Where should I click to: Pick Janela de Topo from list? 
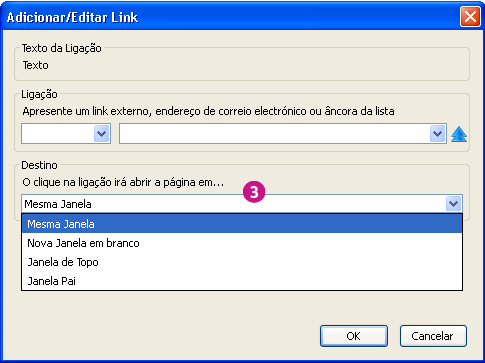(242, 262)
